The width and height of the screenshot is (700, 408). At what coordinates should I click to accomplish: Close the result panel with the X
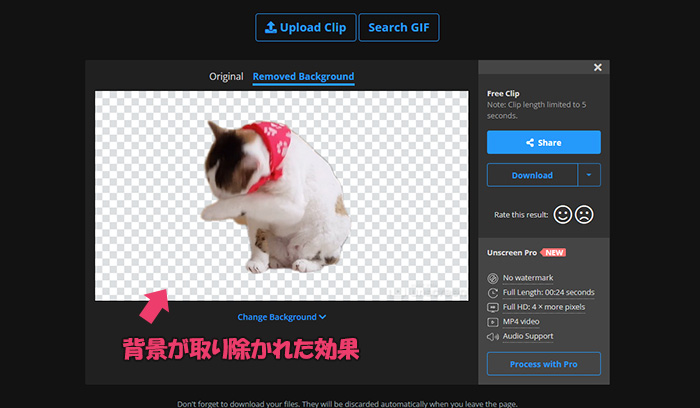(598, 67)
